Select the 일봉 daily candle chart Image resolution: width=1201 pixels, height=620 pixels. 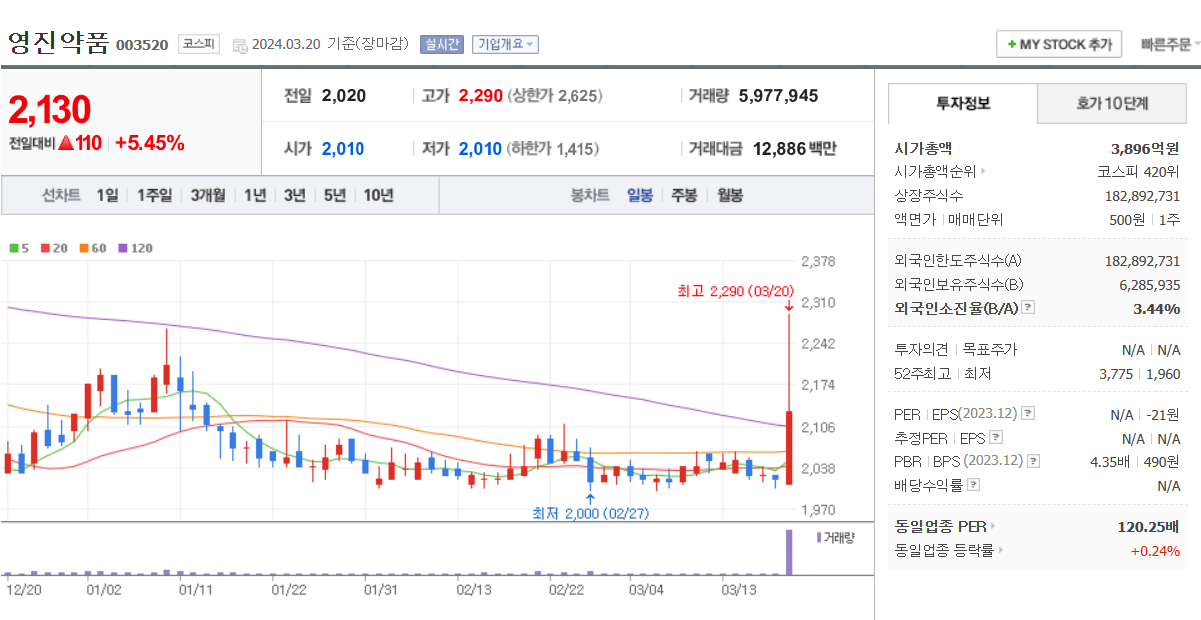[x=640, y=195]
